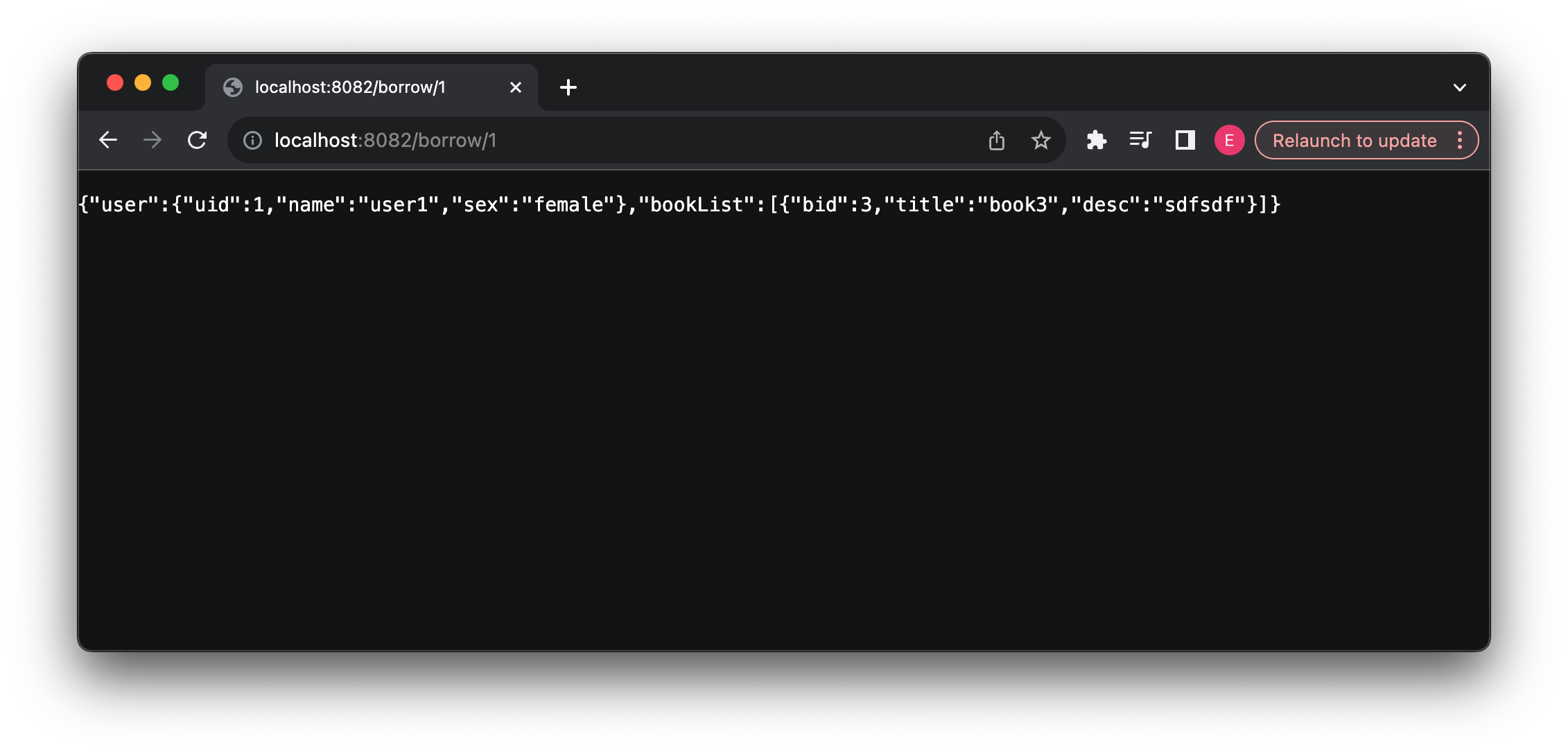Click the user profile E avatar button
This screenshot has height=754, width=1568.
tap(1228, 140)
